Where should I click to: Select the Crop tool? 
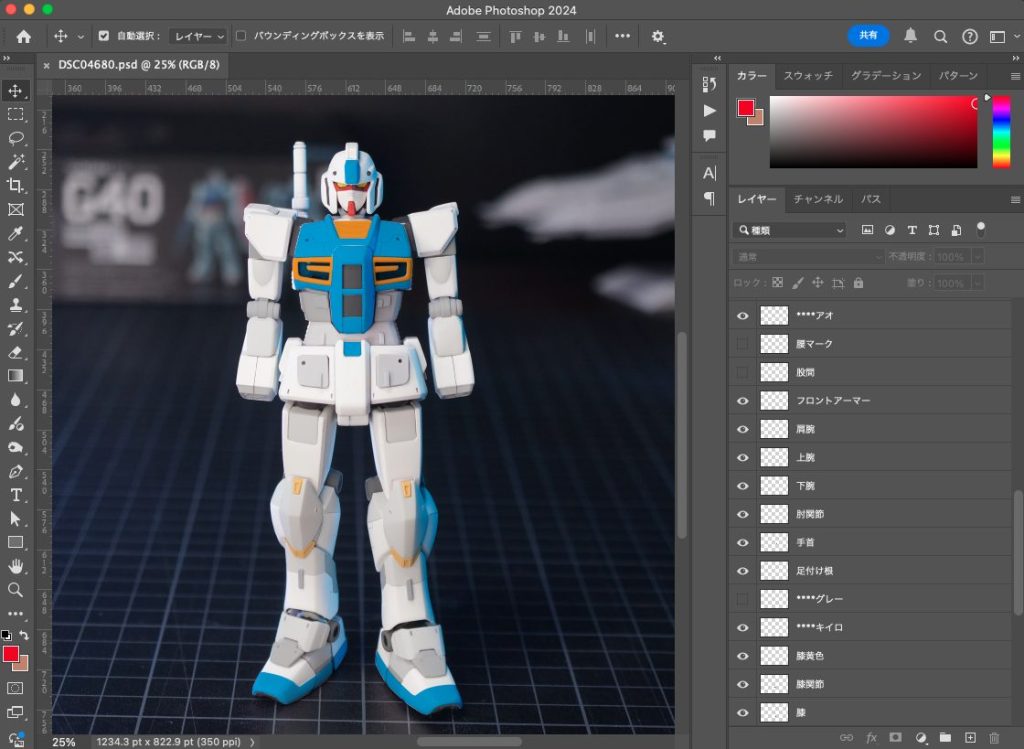point(16,186)
